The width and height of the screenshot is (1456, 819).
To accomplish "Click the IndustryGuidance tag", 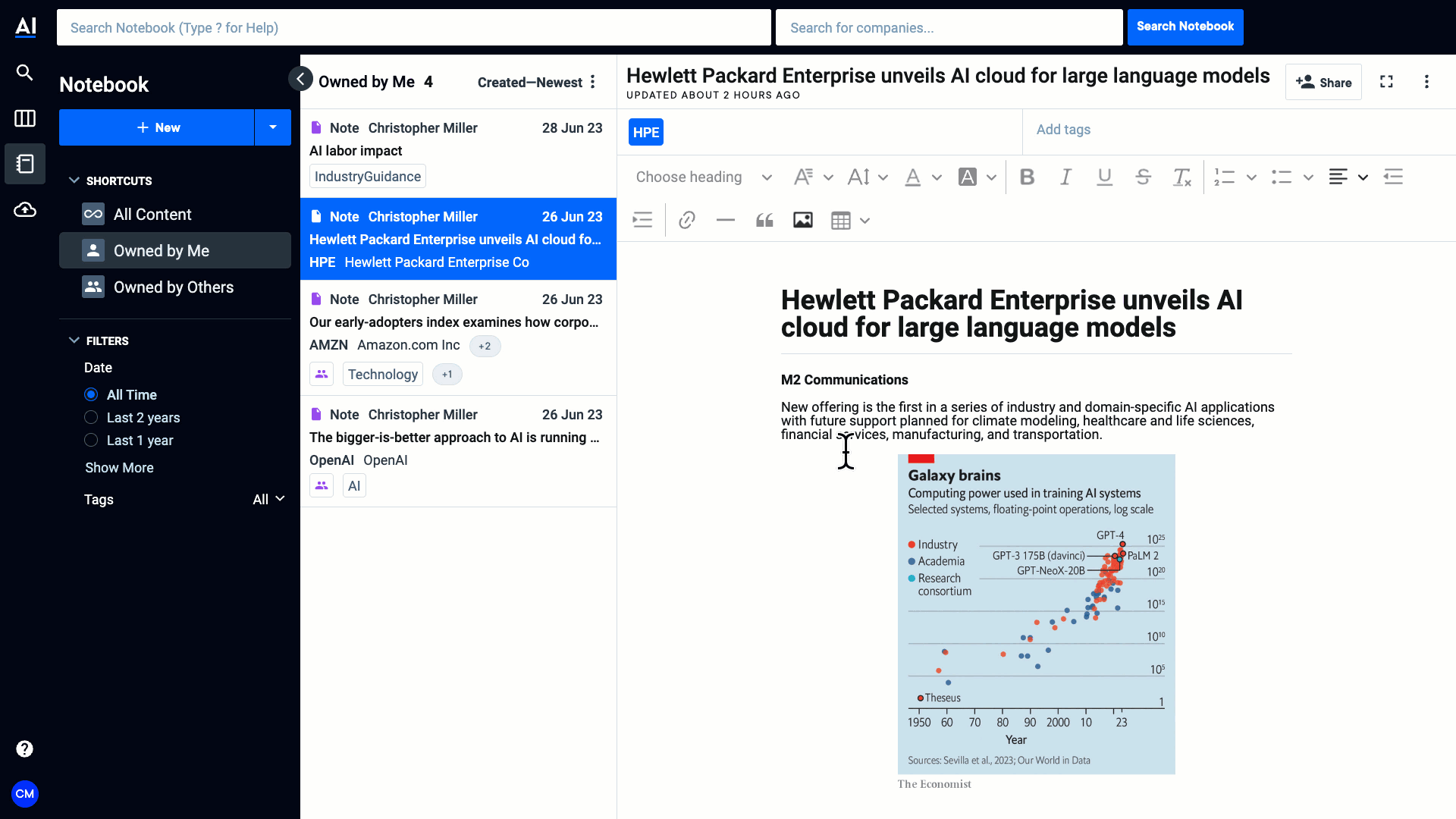I will [x=368, y=176].
